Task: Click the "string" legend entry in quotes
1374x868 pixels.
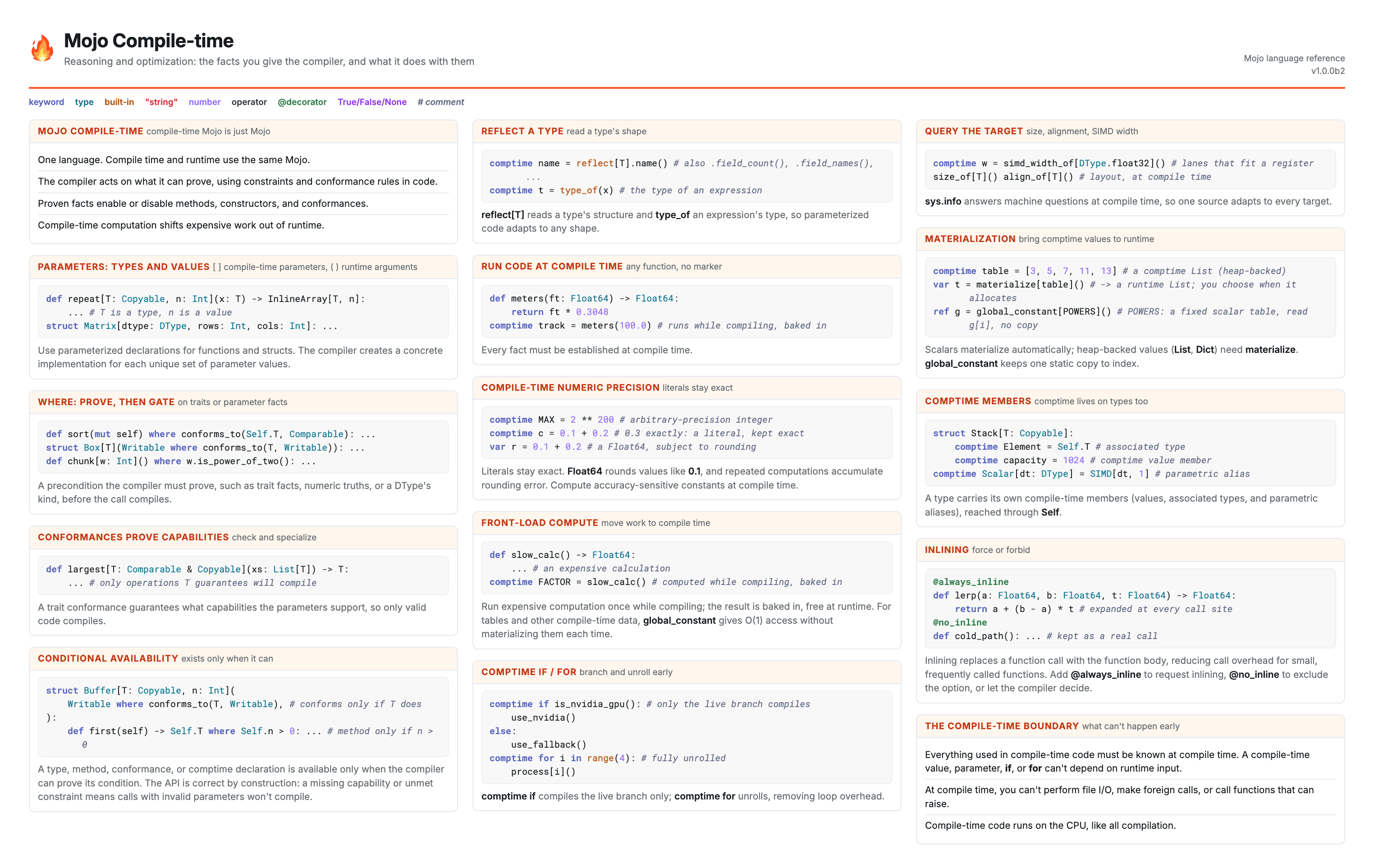Action: [x=161, y=102]
